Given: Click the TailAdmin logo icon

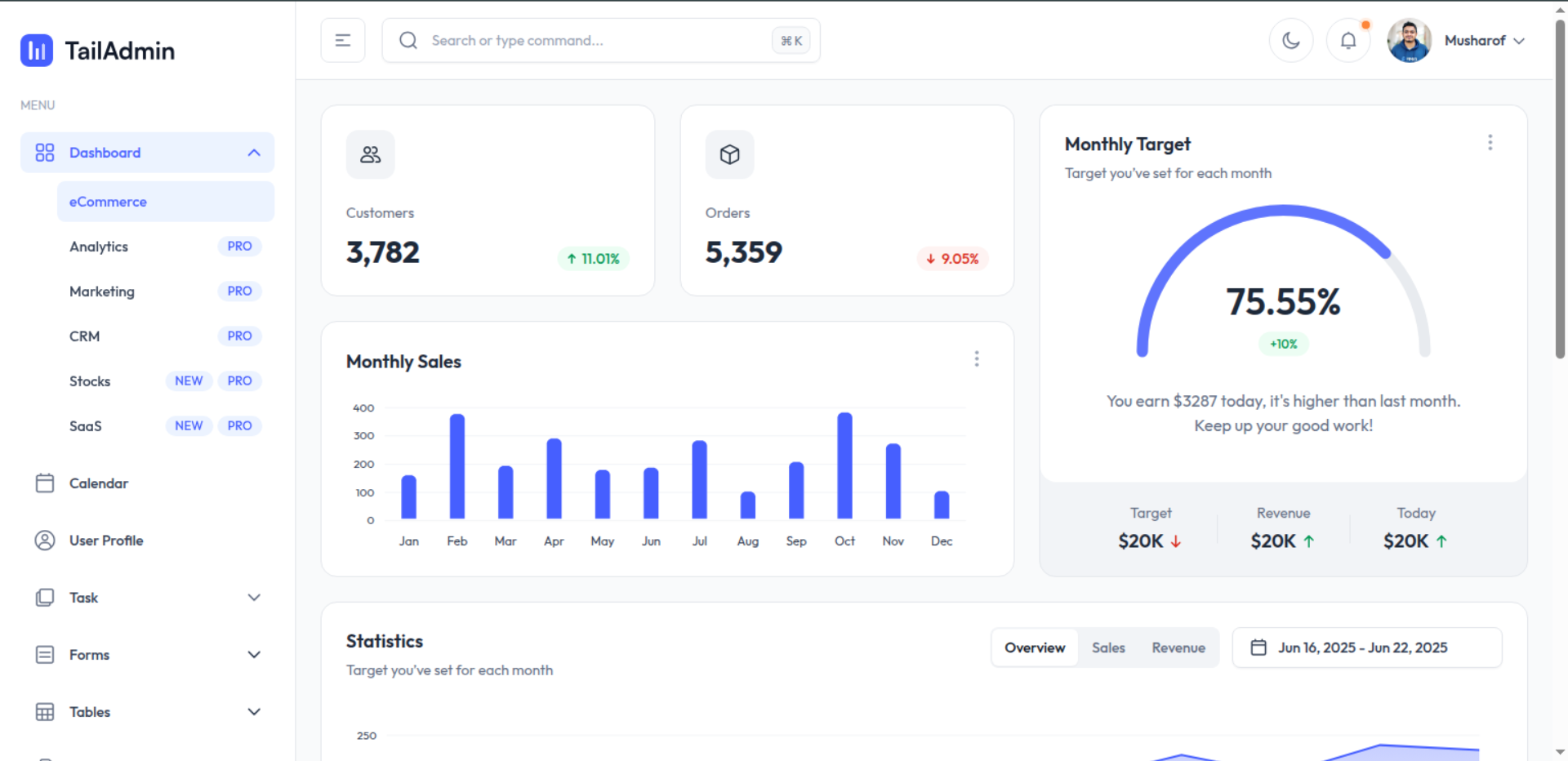Looking at the screenshot, I should click(x=37, y=51).
